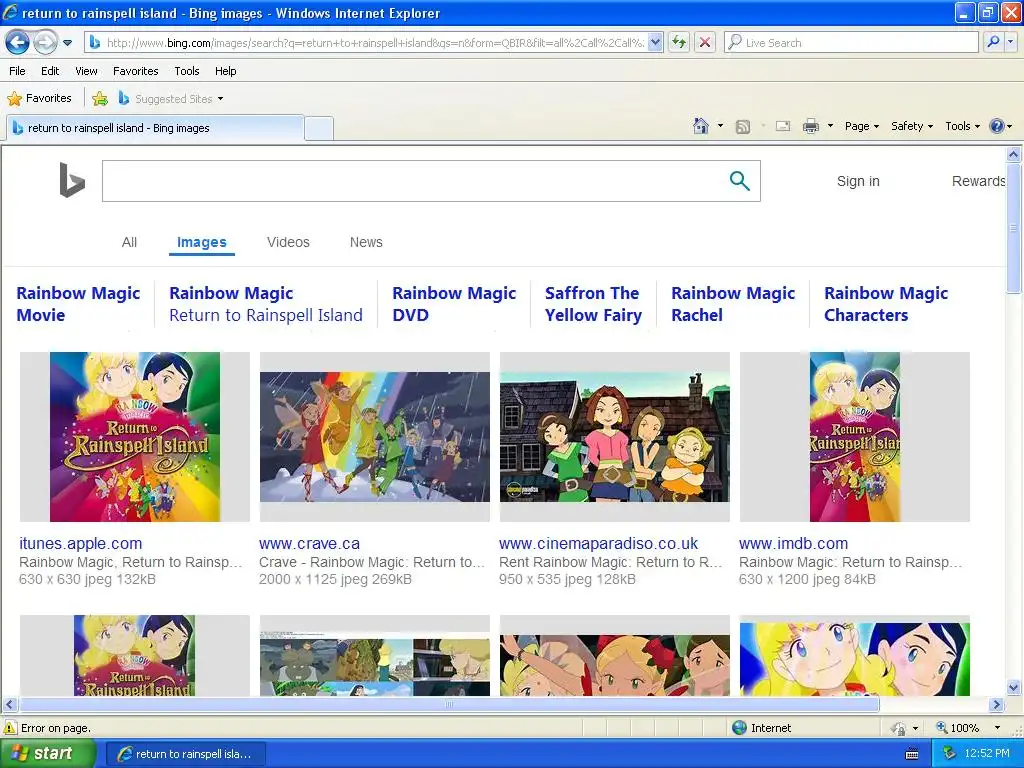Click the horizontal scrollbar right arrow
1024x768 pixels.
tap(997, 705)
